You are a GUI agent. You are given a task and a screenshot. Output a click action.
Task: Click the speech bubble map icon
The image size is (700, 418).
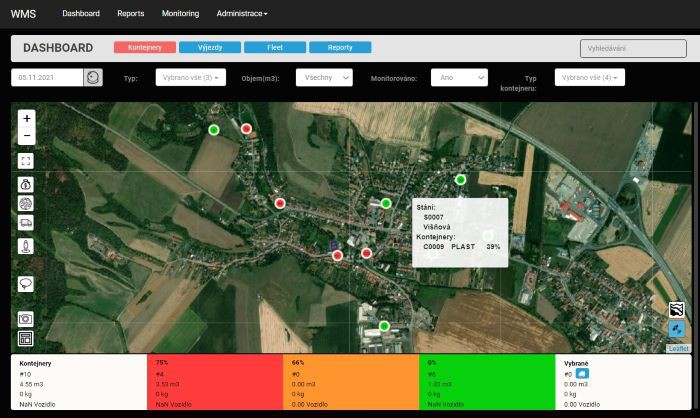point(27,283)
